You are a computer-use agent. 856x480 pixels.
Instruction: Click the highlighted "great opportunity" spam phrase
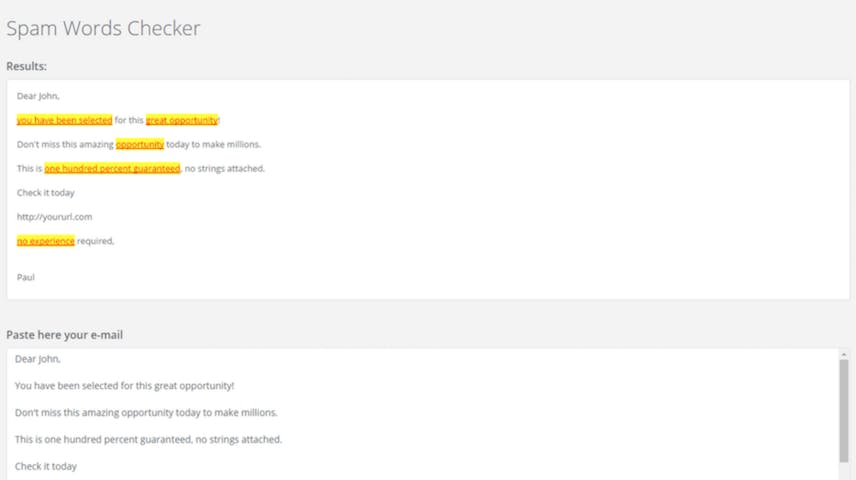pos(182,120)
